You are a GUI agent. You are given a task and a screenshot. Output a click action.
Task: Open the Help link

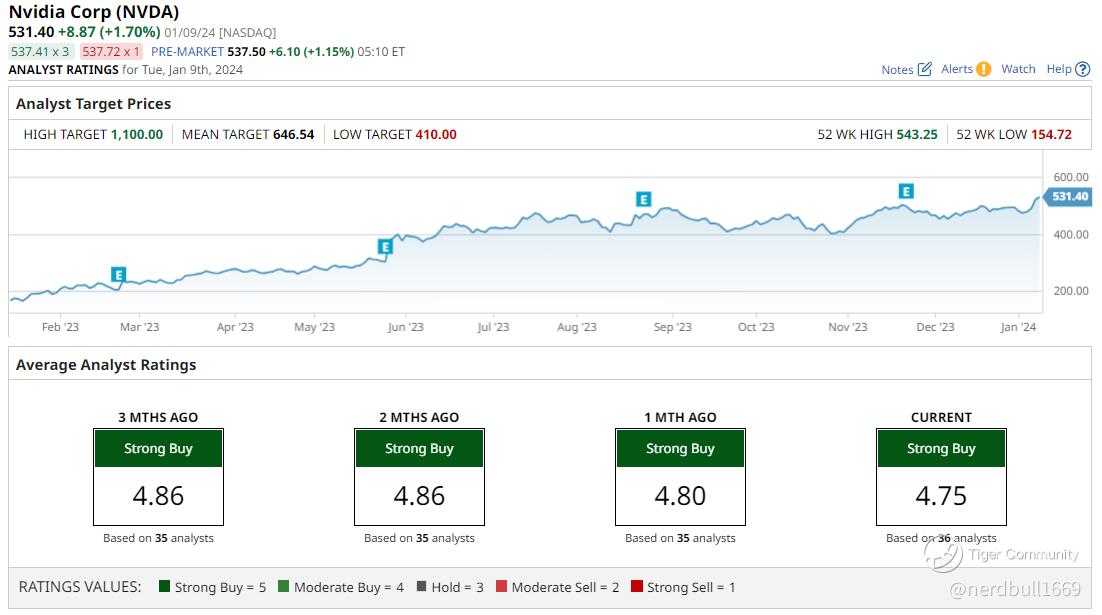click(1059, 69)
